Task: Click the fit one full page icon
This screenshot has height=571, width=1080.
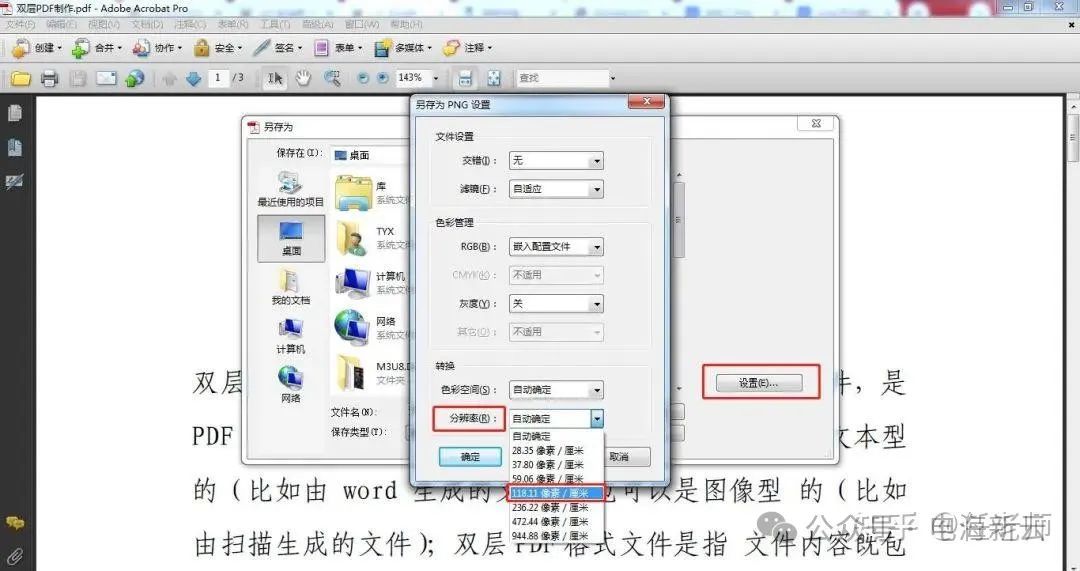Action: pos(494,78)
